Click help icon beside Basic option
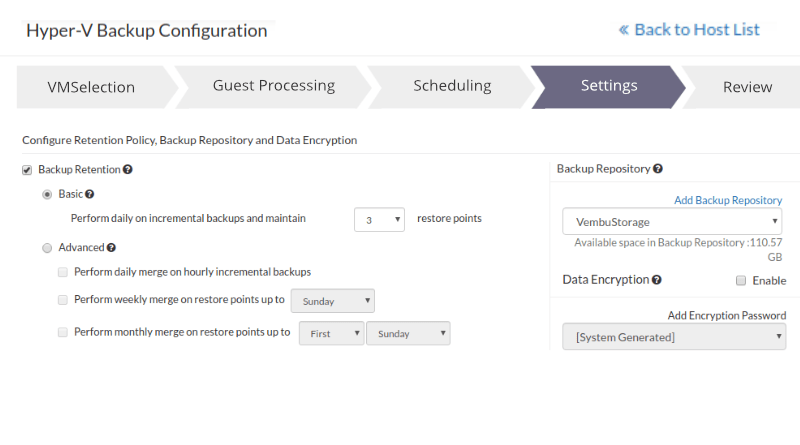The width and height of the screenshot is (800, 445). pyautogui.click(x=90, y=194)
